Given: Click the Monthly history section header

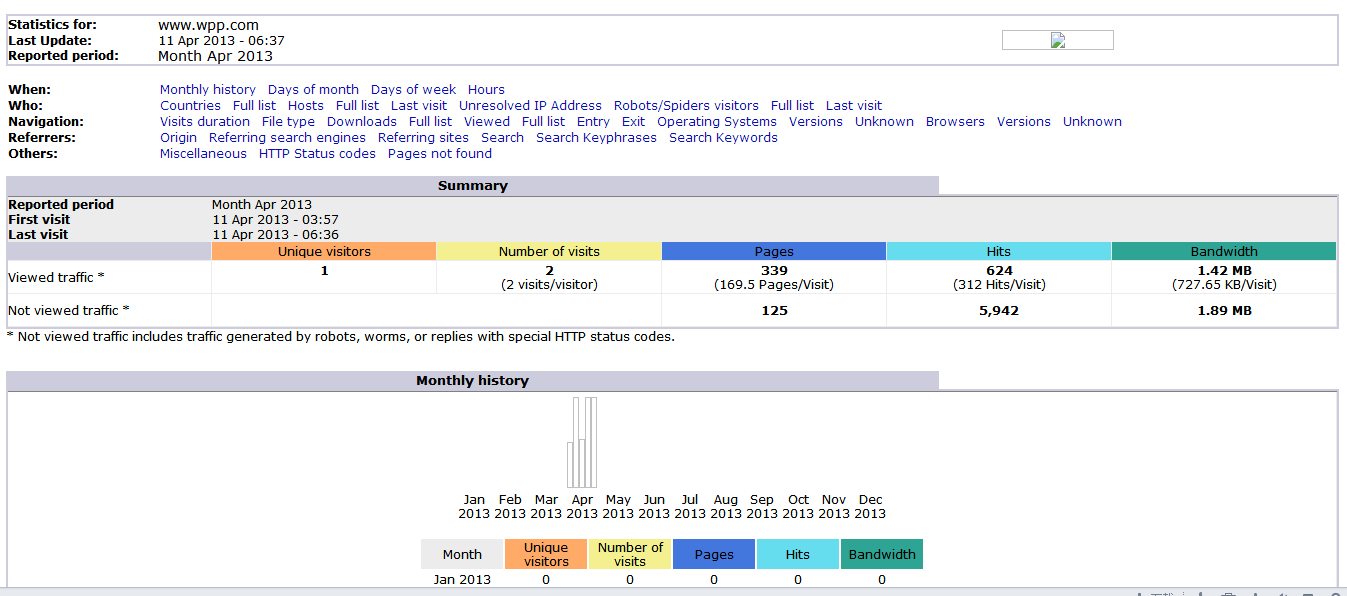Looking at the screenshot, I should 472,380.
